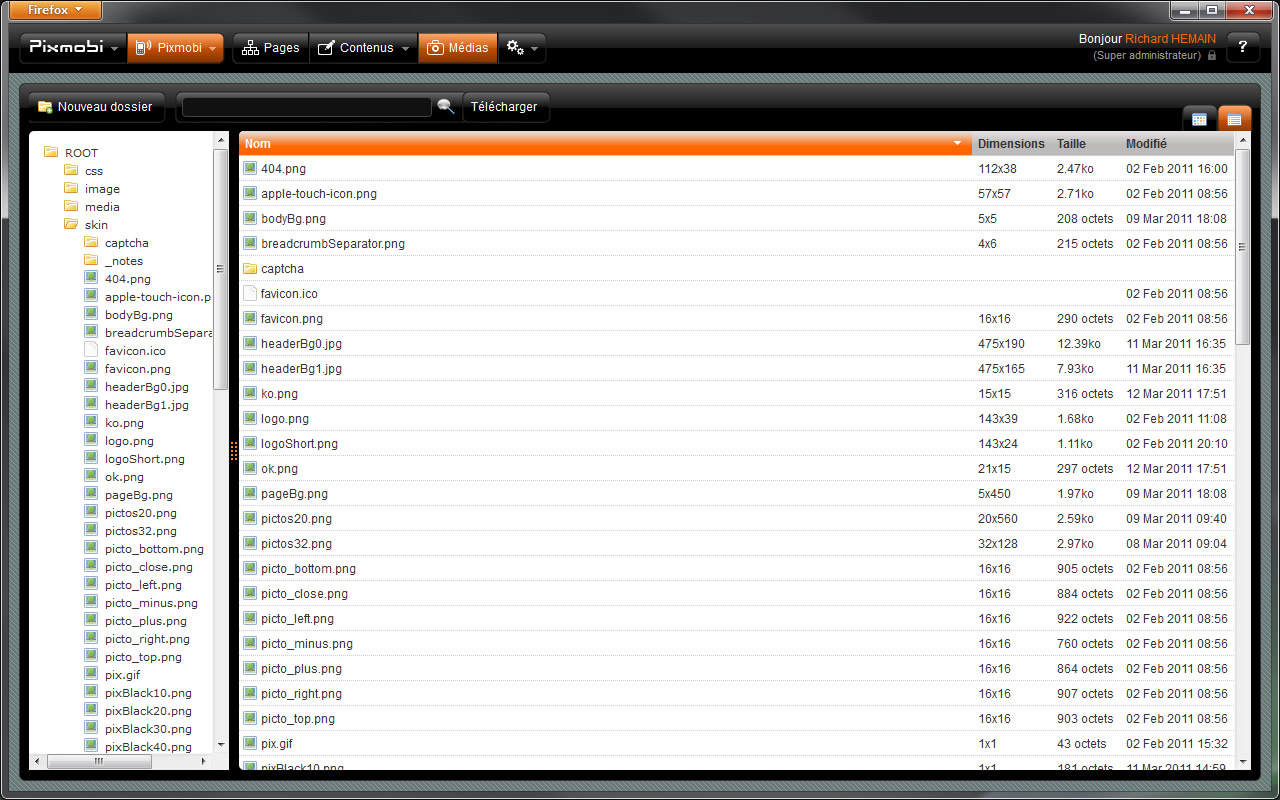
Task: Switch to thumbnail grid view
Action: (x=1199, y=119)
